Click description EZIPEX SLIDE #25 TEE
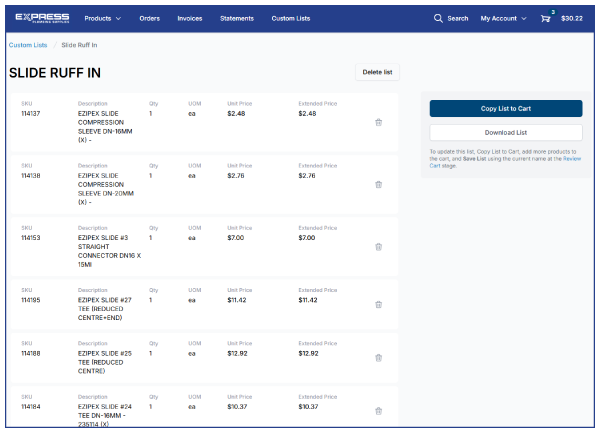 [x=104, y=362]
